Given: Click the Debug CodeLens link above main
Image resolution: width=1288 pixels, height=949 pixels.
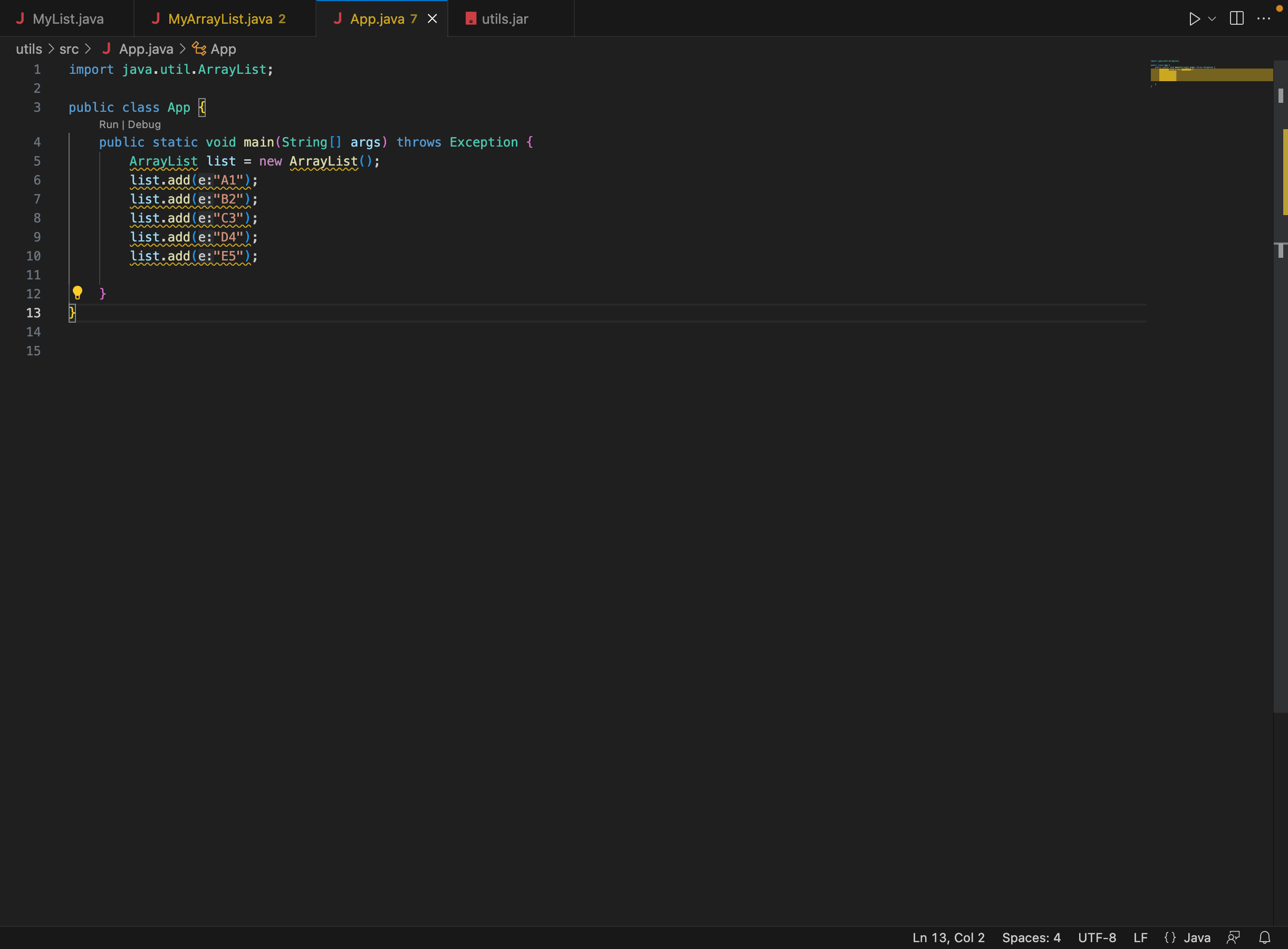Looking at the screenshot, I should [x=145, y=124].
